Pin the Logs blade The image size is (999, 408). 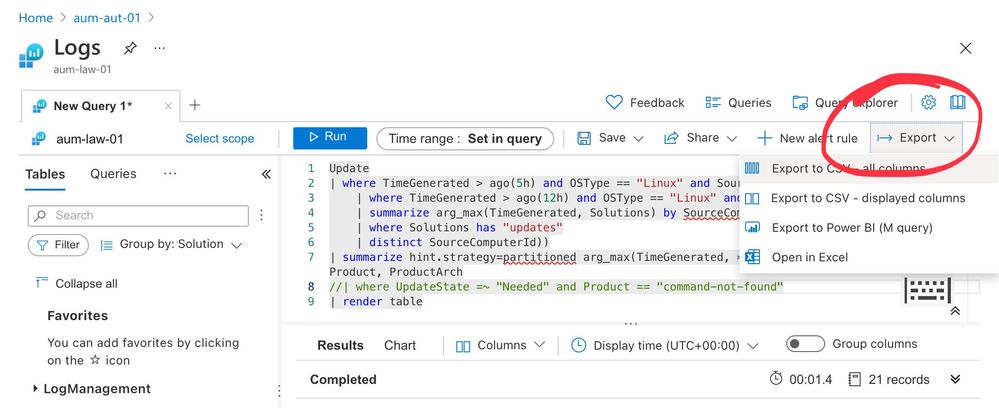pos(130,48)
